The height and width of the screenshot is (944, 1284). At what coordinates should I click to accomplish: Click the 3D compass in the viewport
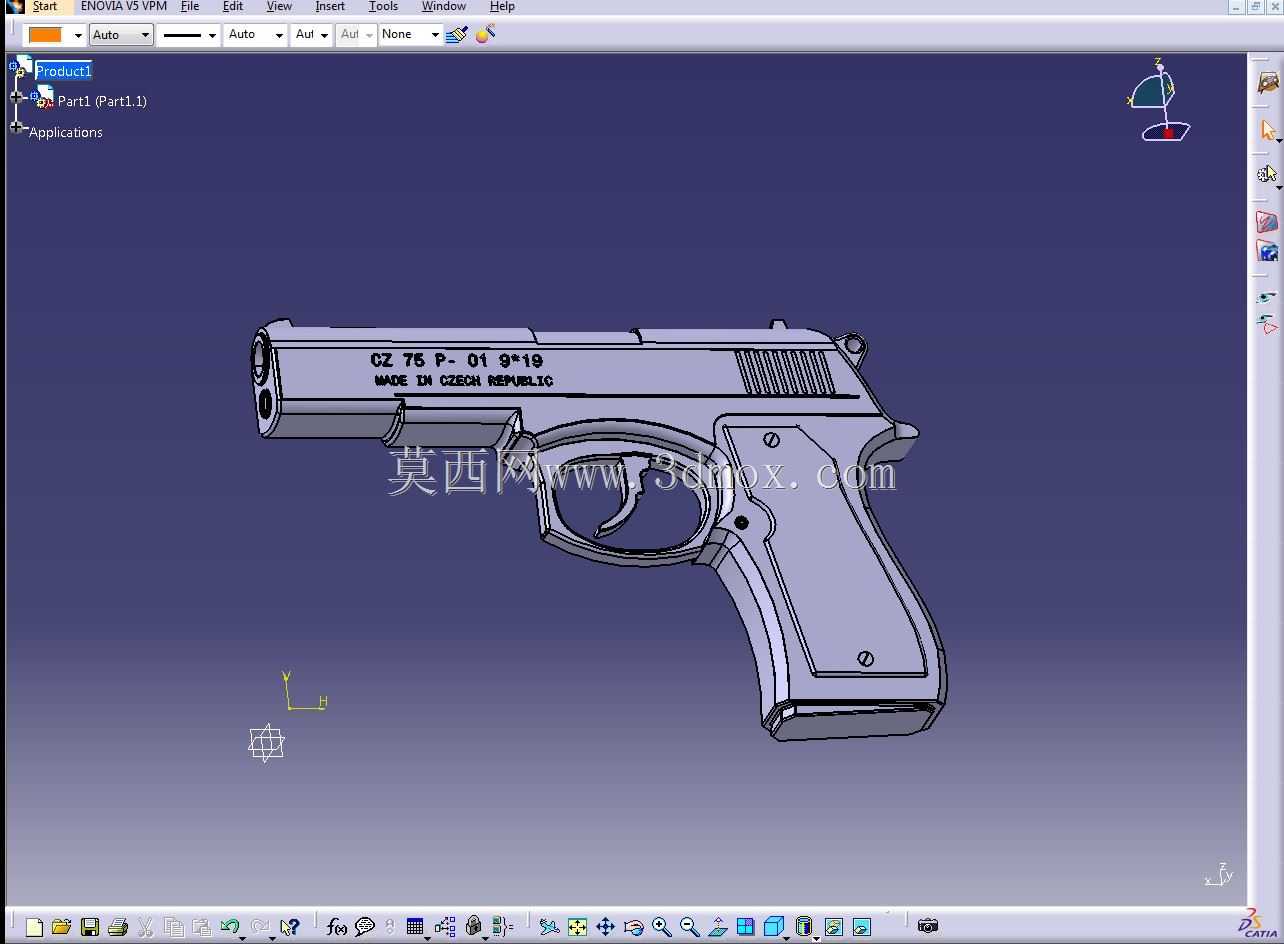tap(1159, 100)
